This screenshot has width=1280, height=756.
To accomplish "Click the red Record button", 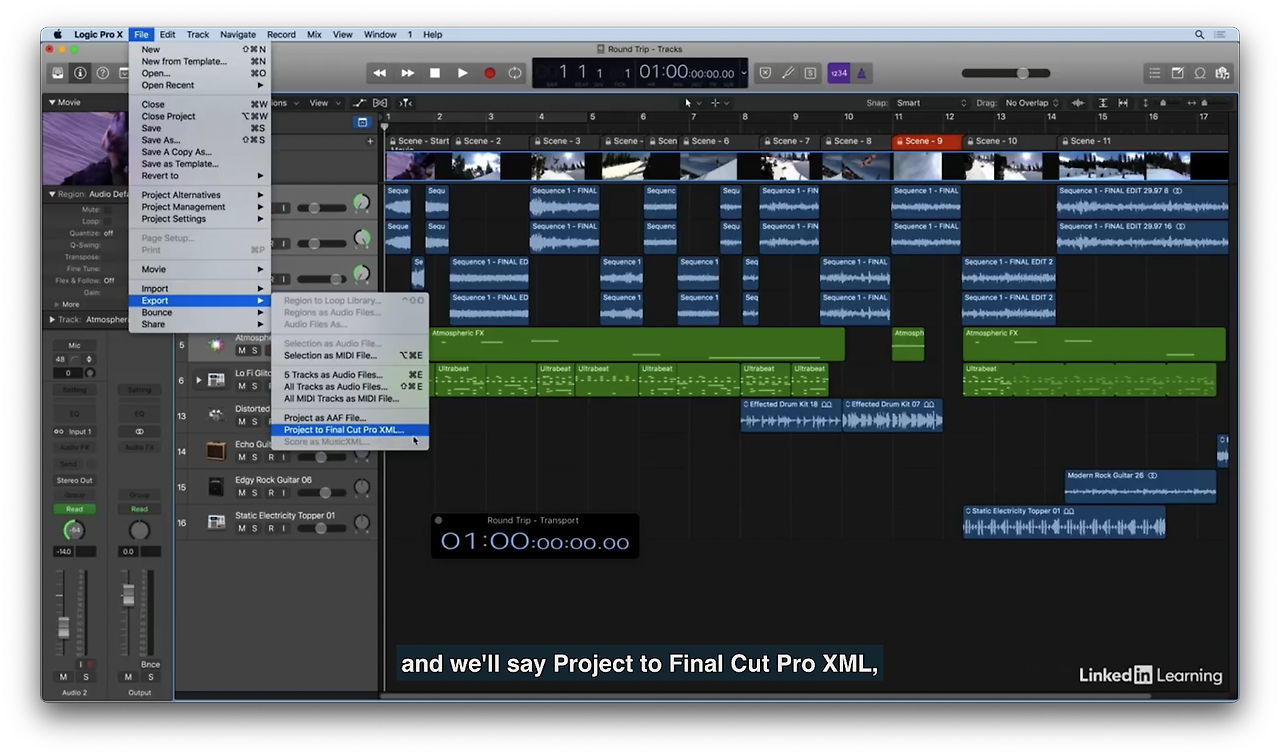I will (x=490, y=73).
